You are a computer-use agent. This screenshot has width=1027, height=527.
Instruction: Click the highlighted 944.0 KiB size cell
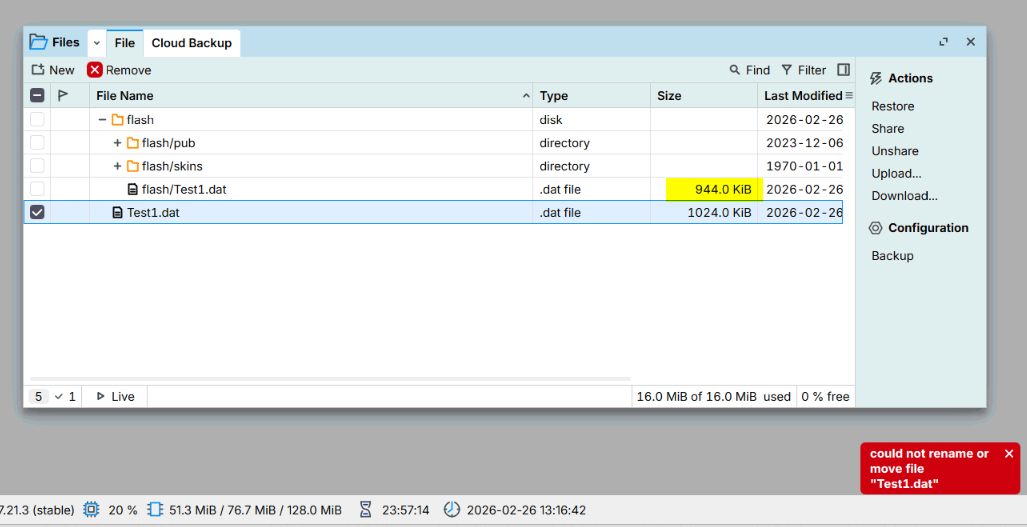click(x=715, y=189)
